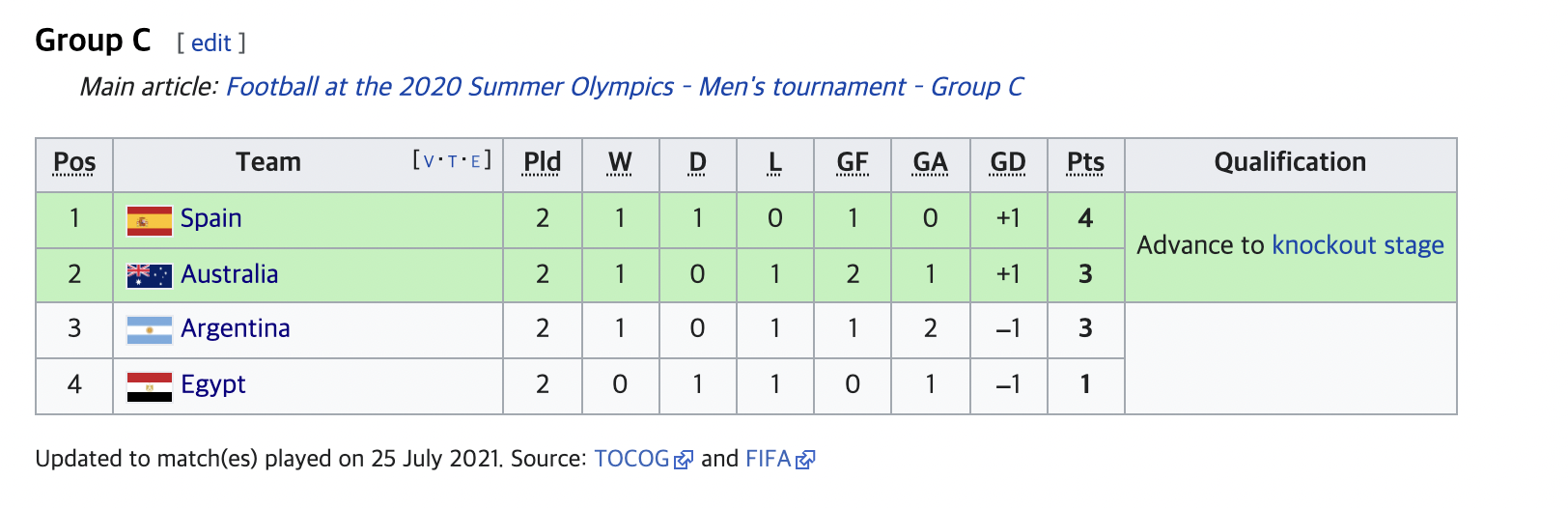Open the TOCOG source link
1568x508 pixels.
click(632, 459)
